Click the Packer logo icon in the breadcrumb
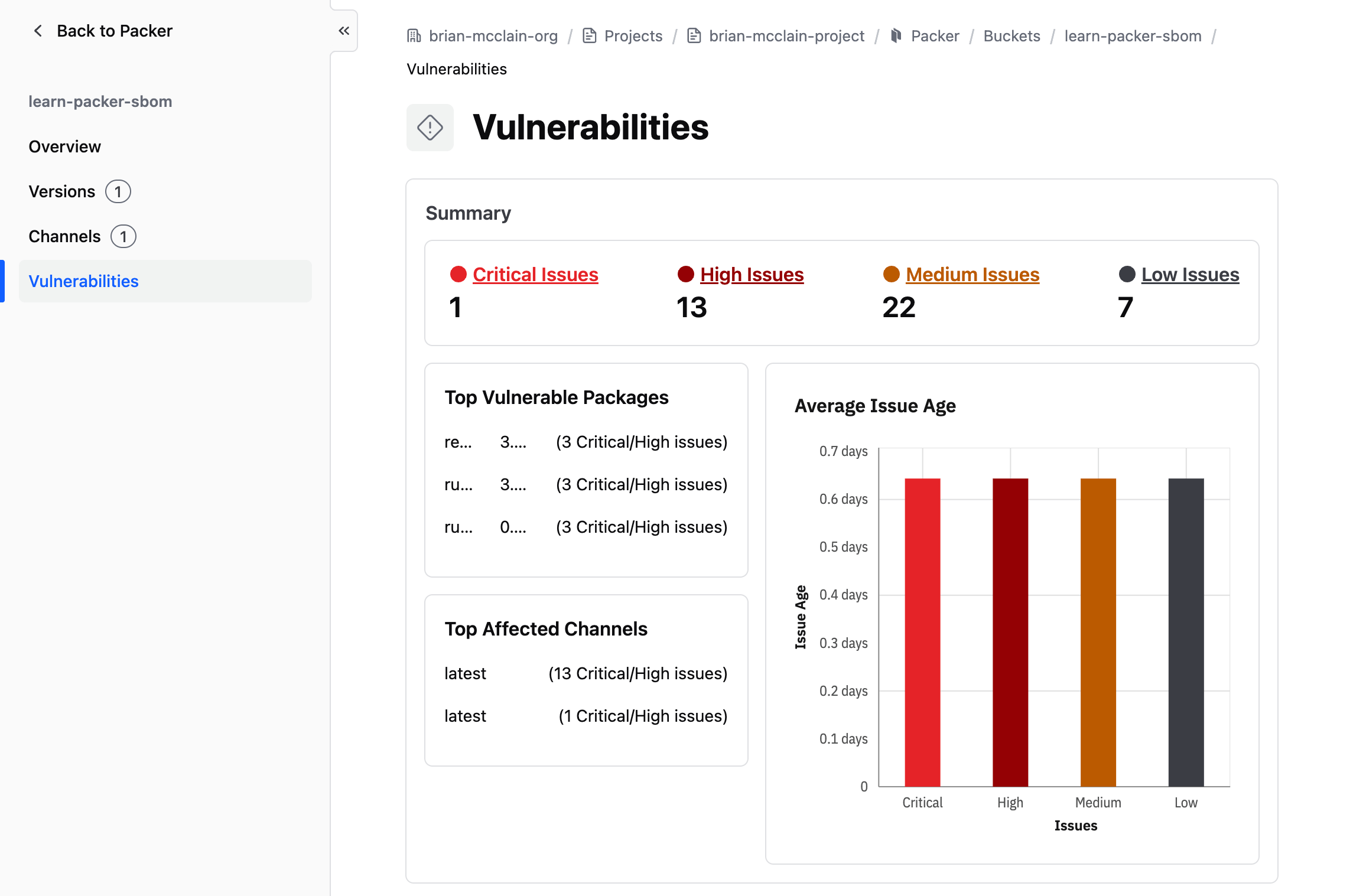Viewport: 1353px width, 896px height. (x=896, y=36)
